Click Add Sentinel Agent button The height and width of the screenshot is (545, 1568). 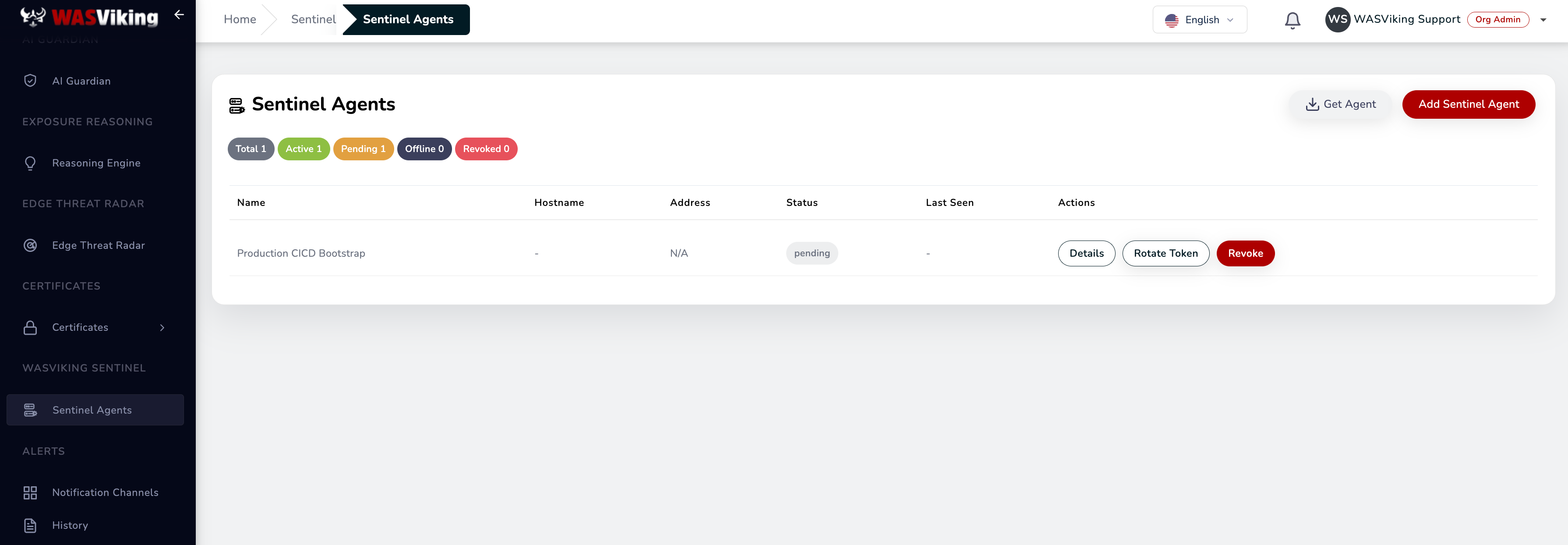pos(1468,104)
